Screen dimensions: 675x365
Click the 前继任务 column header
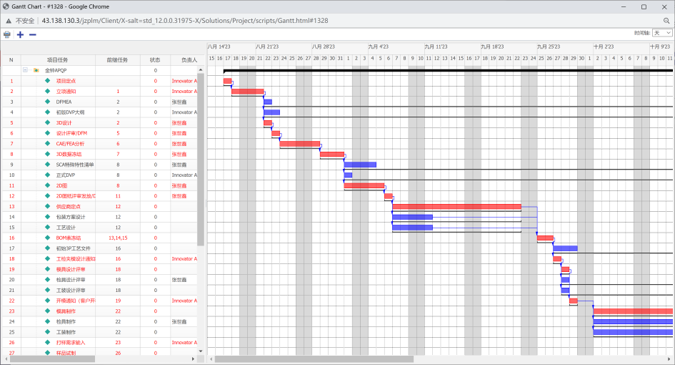point(118,60)
